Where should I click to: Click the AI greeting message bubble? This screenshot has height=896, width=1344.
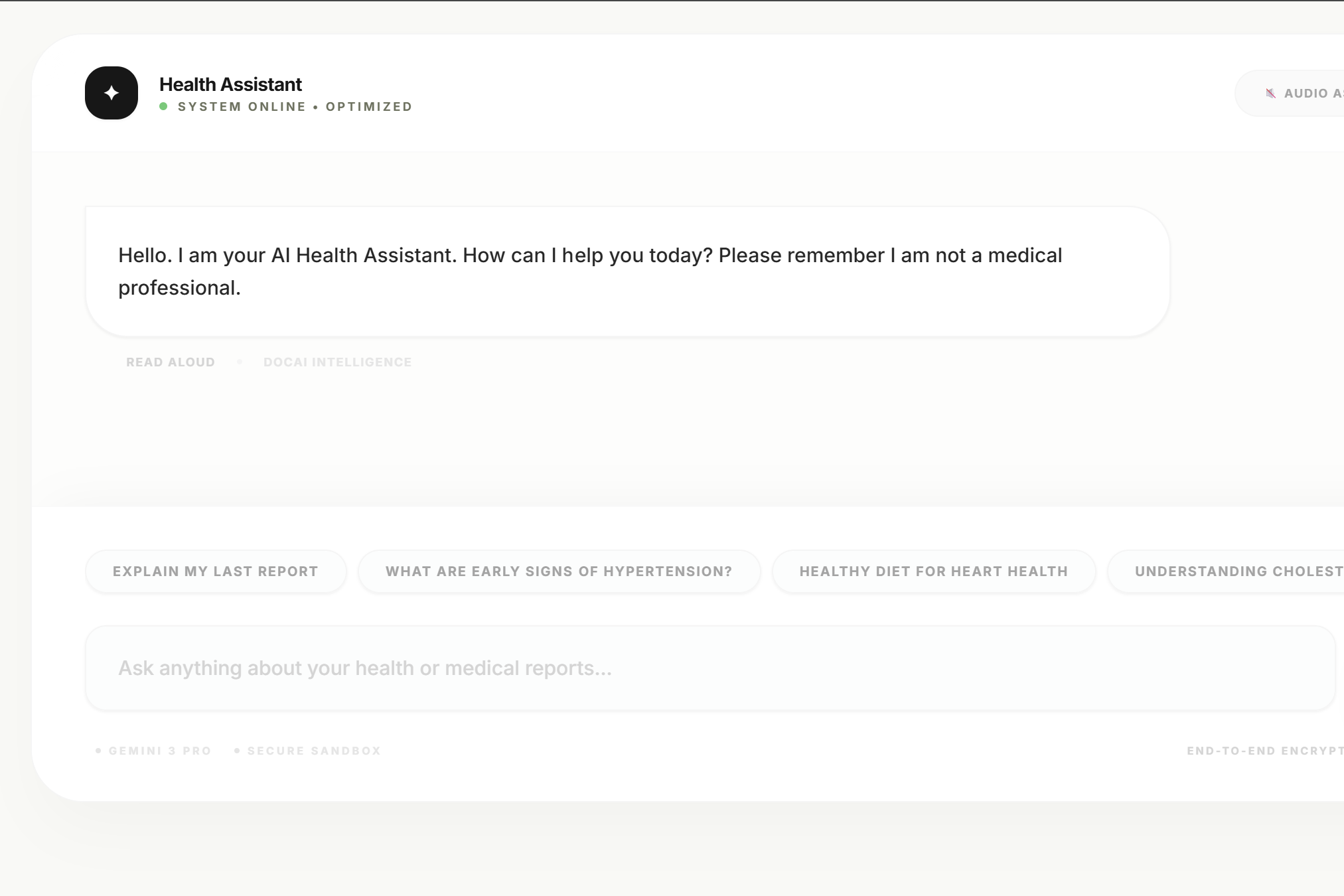pos(627,271)
